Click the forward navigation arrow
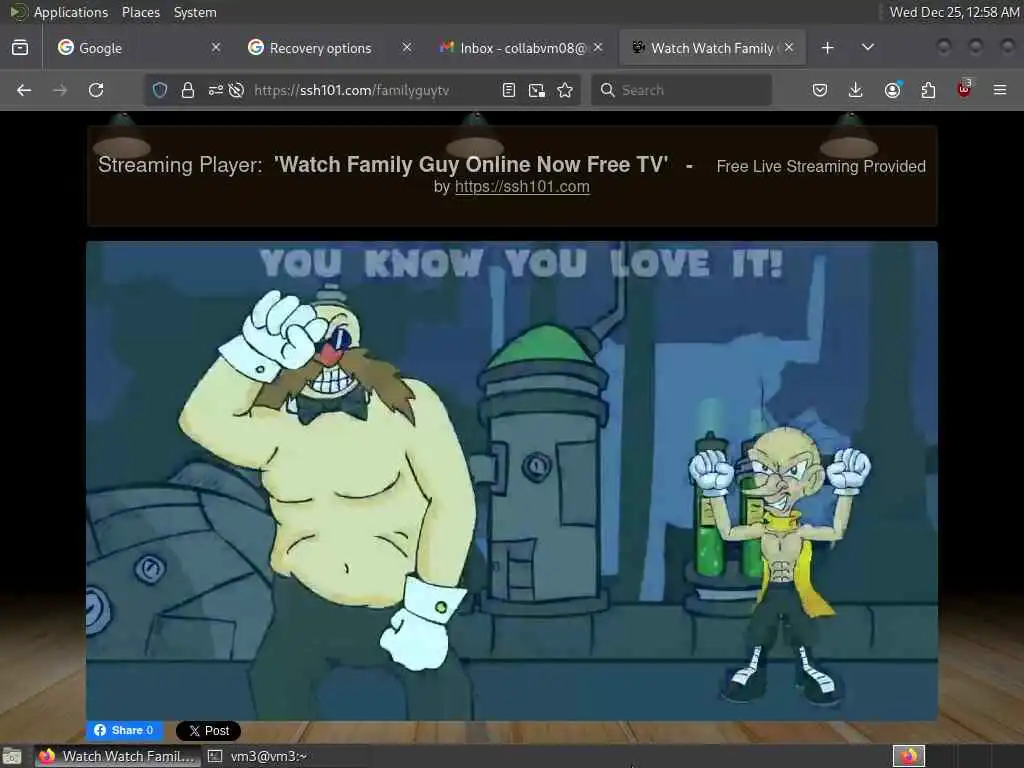The width and height of the screenshot is (1024, 768). point(60,90)
